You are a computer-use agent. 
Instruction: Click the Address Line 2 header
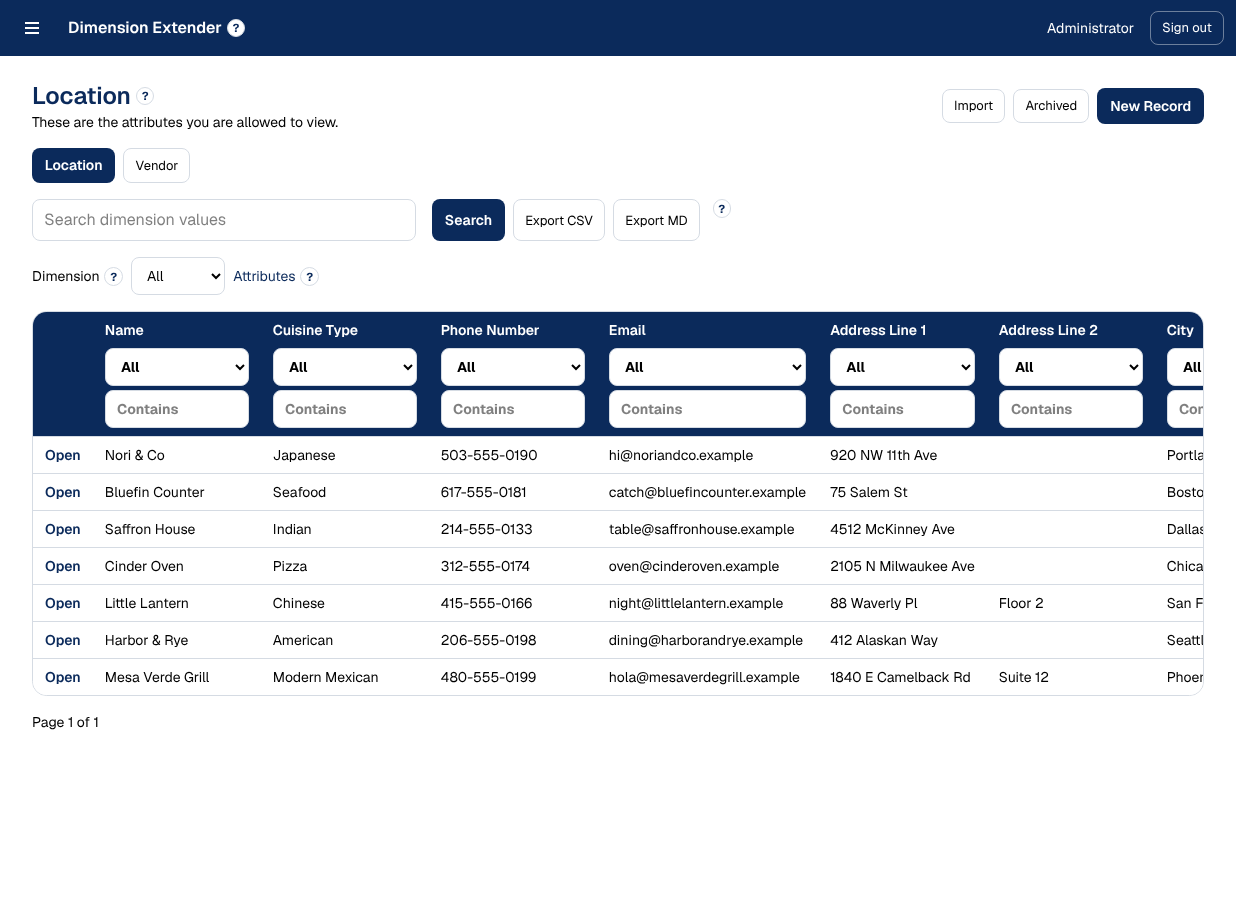1048,330
